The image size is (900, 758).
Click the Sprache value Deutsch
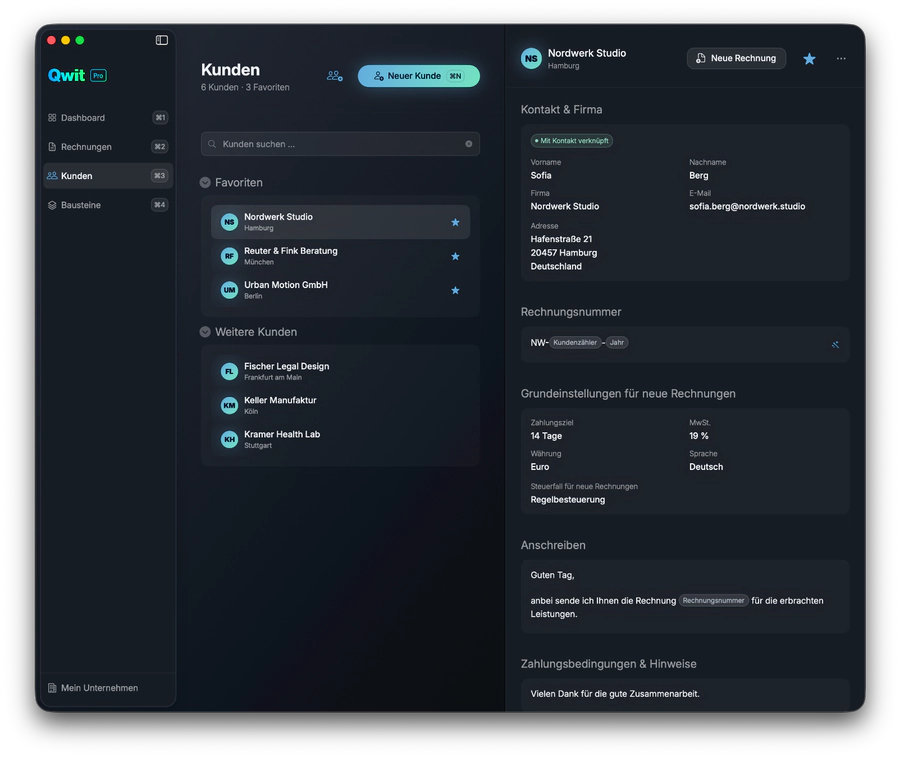706,467
